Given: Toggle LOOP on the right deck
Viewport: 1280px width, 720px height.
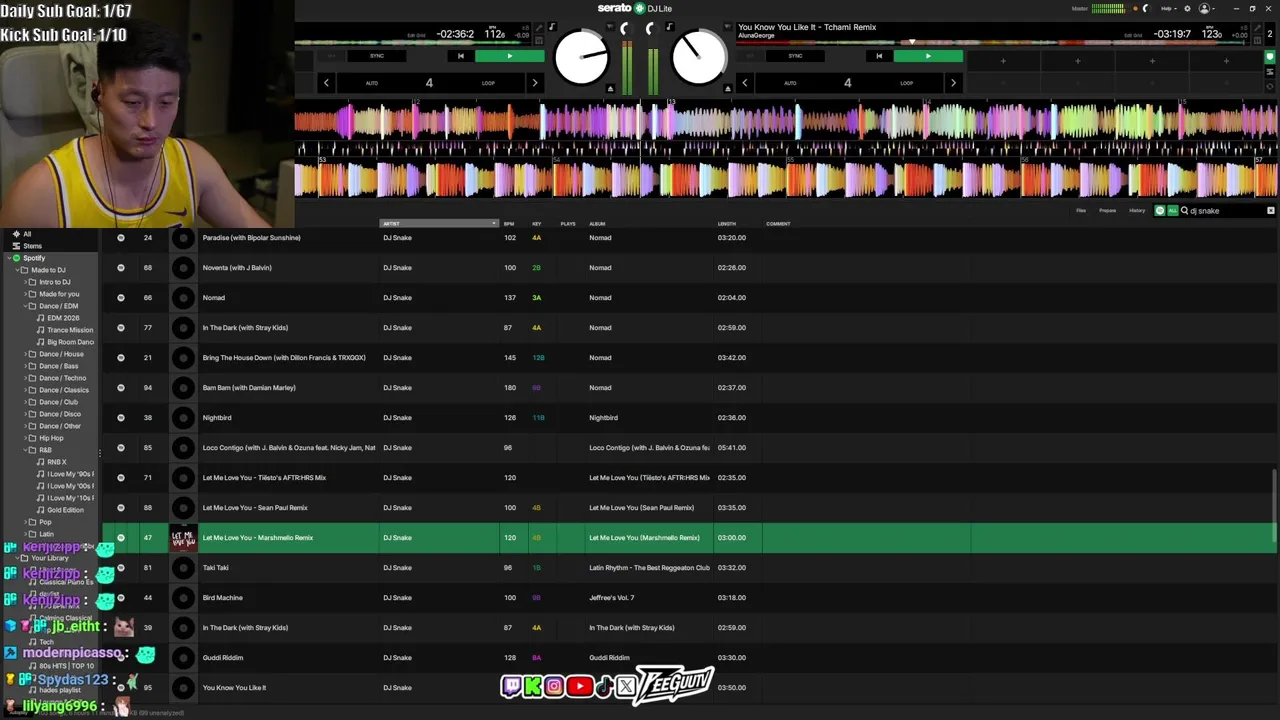Looking at the screenshot, I should click(x=906, y=83).
